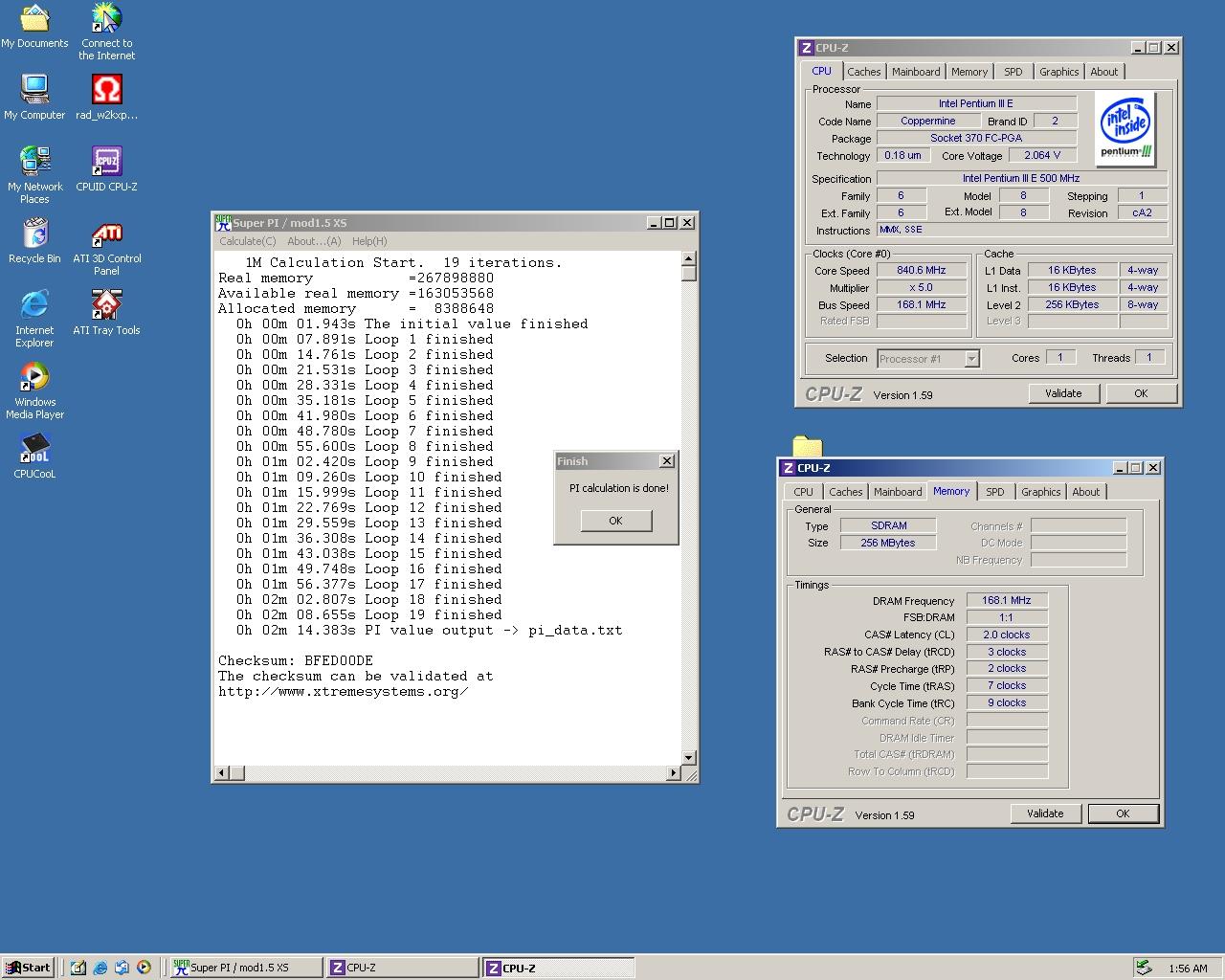
Task: Click the Super PI title bar icon
Action: 223,222
